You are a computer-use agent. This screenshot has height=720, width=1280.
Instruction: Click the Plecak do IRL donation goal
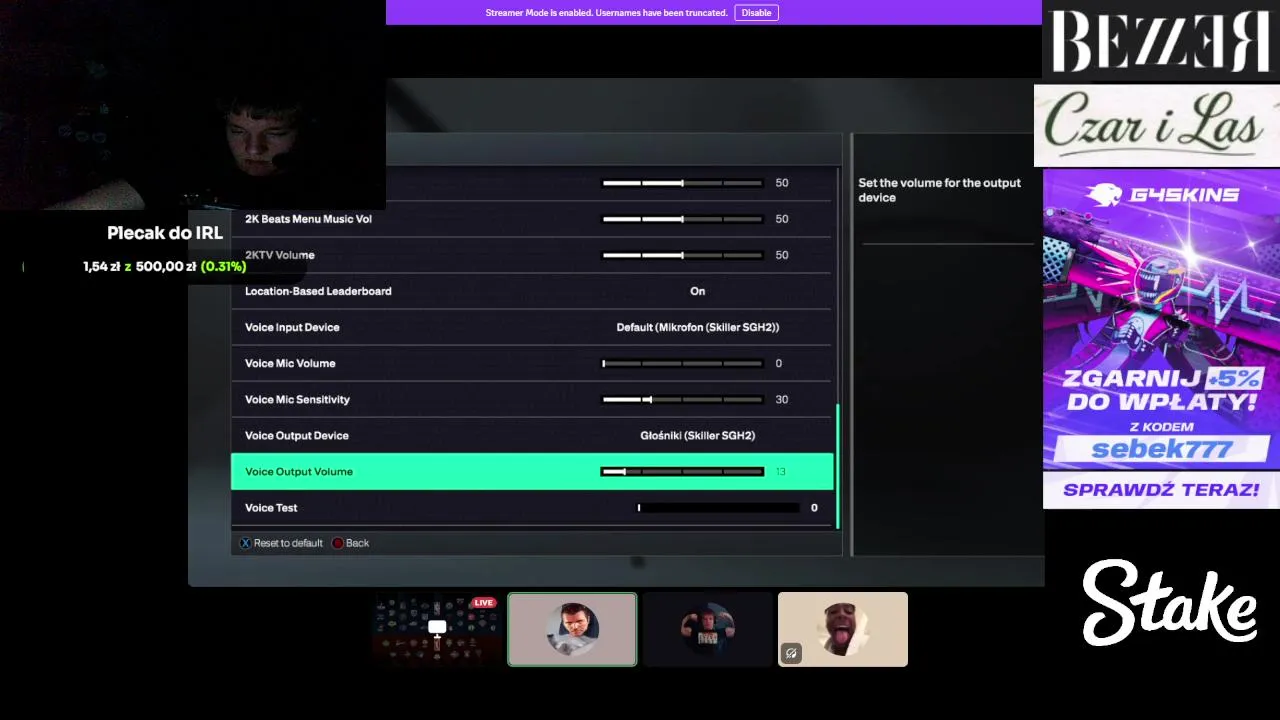point(165,233)
